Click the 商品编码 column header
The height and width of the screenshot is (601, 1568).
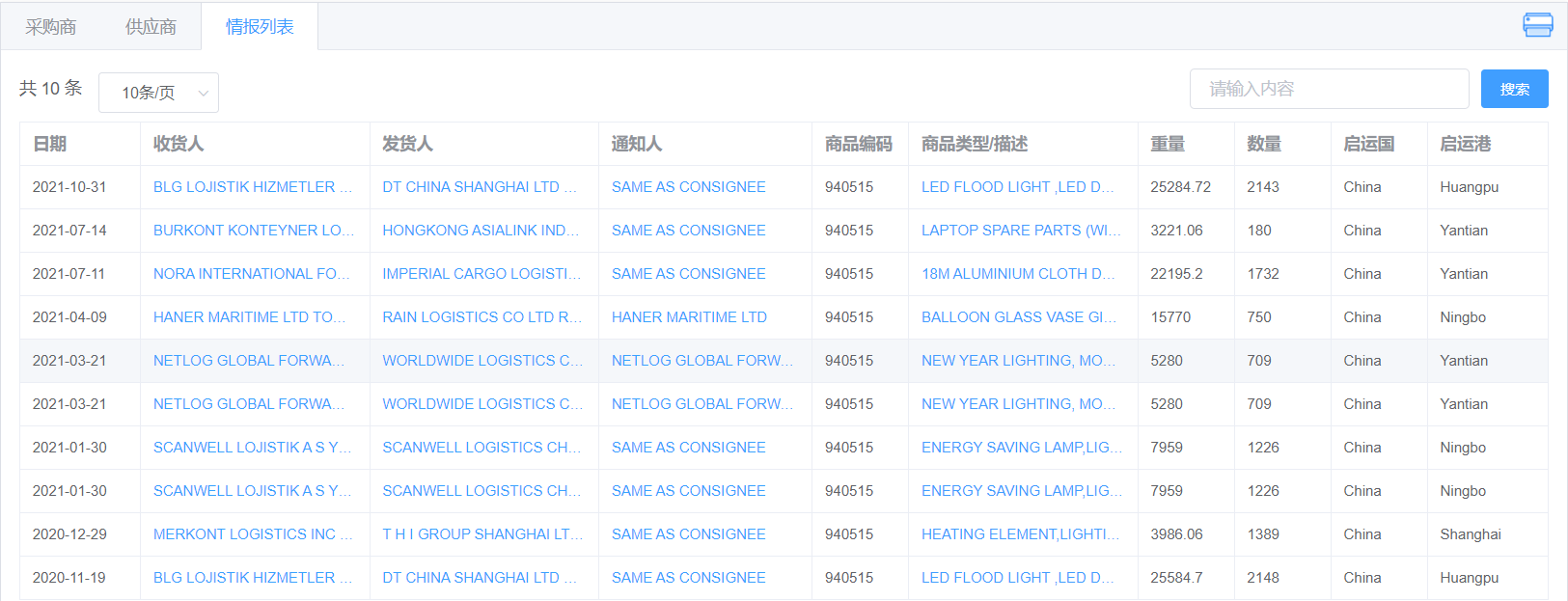click(859, 144)
